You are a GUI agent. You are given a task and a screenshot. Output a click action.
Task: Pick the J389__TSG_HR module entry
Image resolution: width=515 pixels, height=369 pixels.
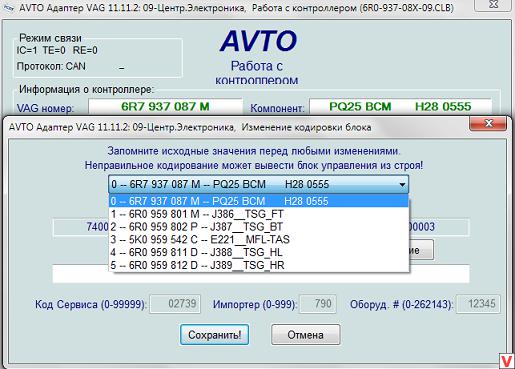(x=259, y=265)
